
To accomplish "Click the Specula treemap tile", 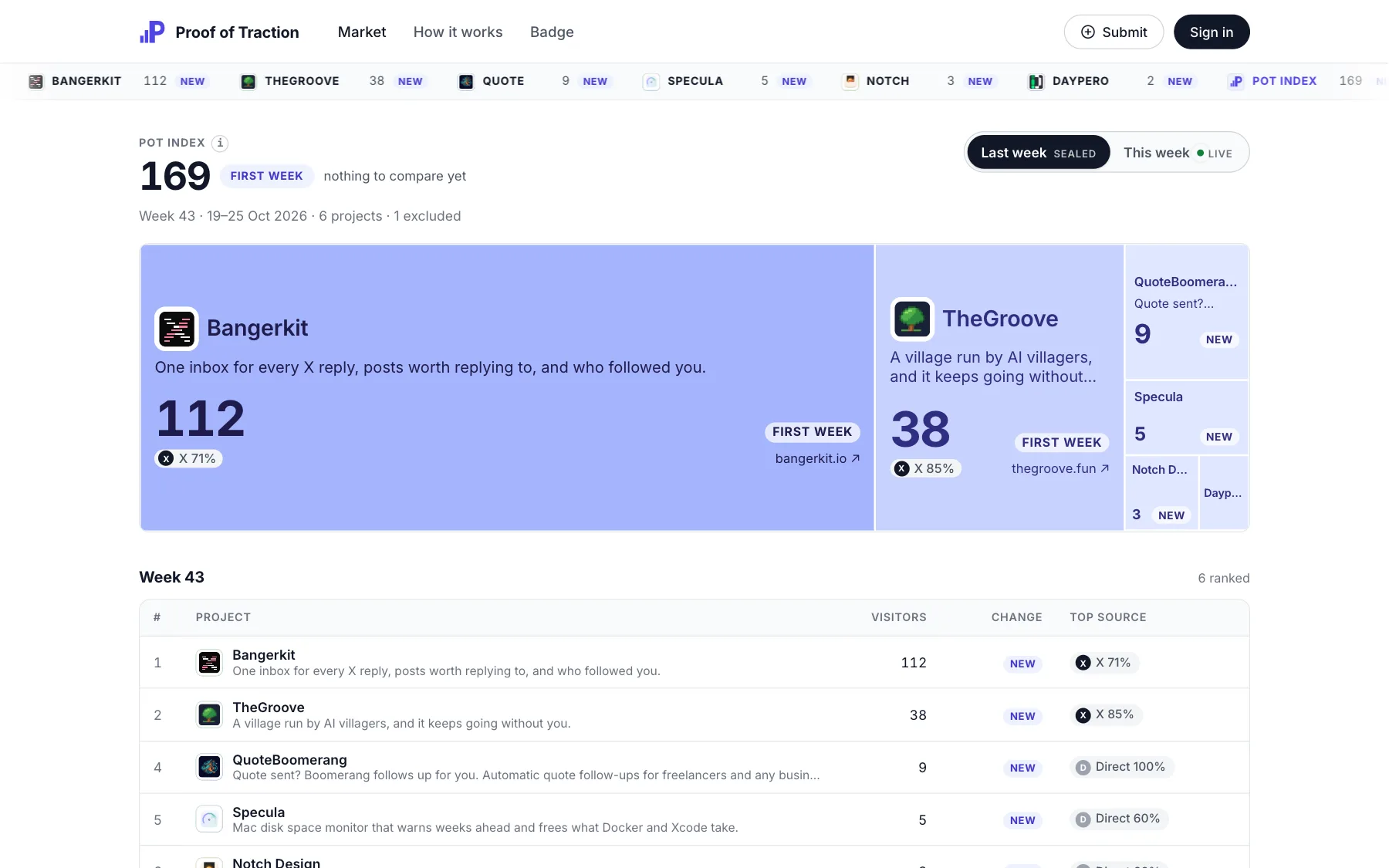I will point(1187,417).
